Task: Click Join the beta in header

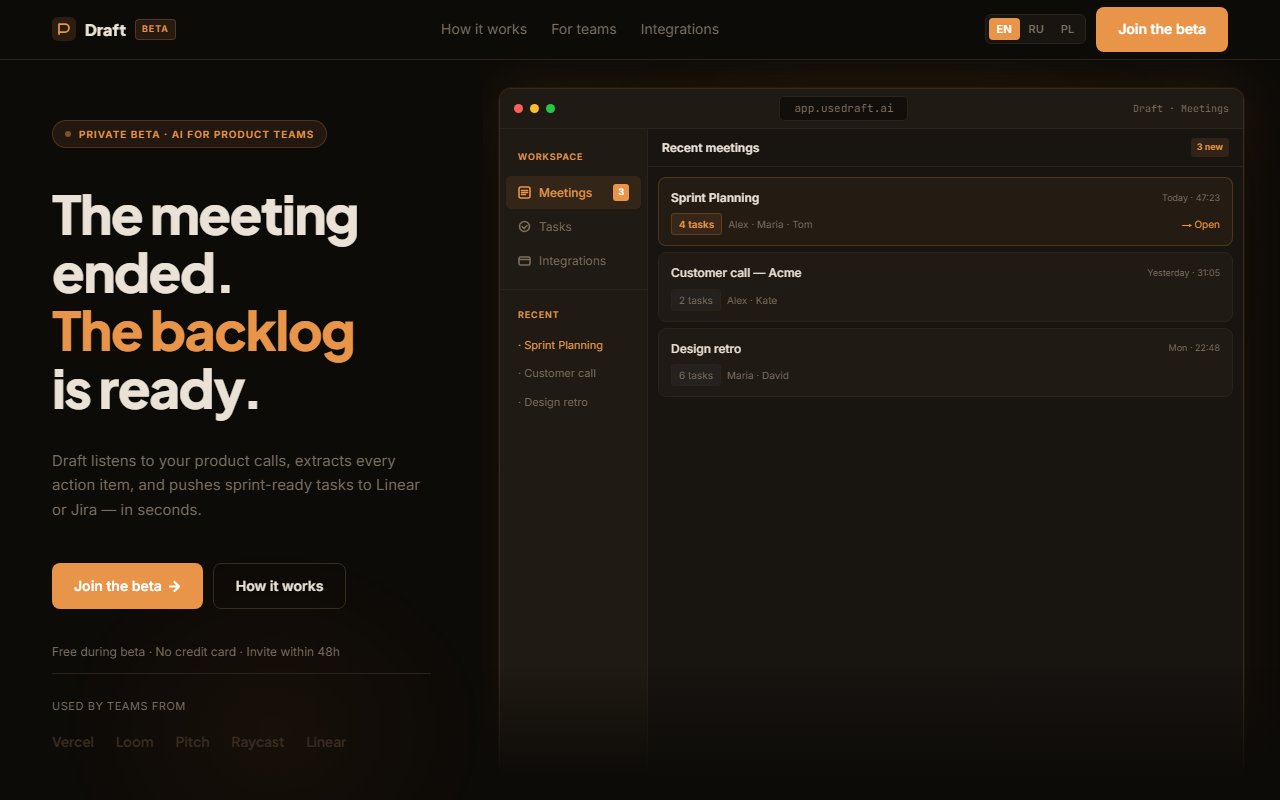Action: (1162, 29)
